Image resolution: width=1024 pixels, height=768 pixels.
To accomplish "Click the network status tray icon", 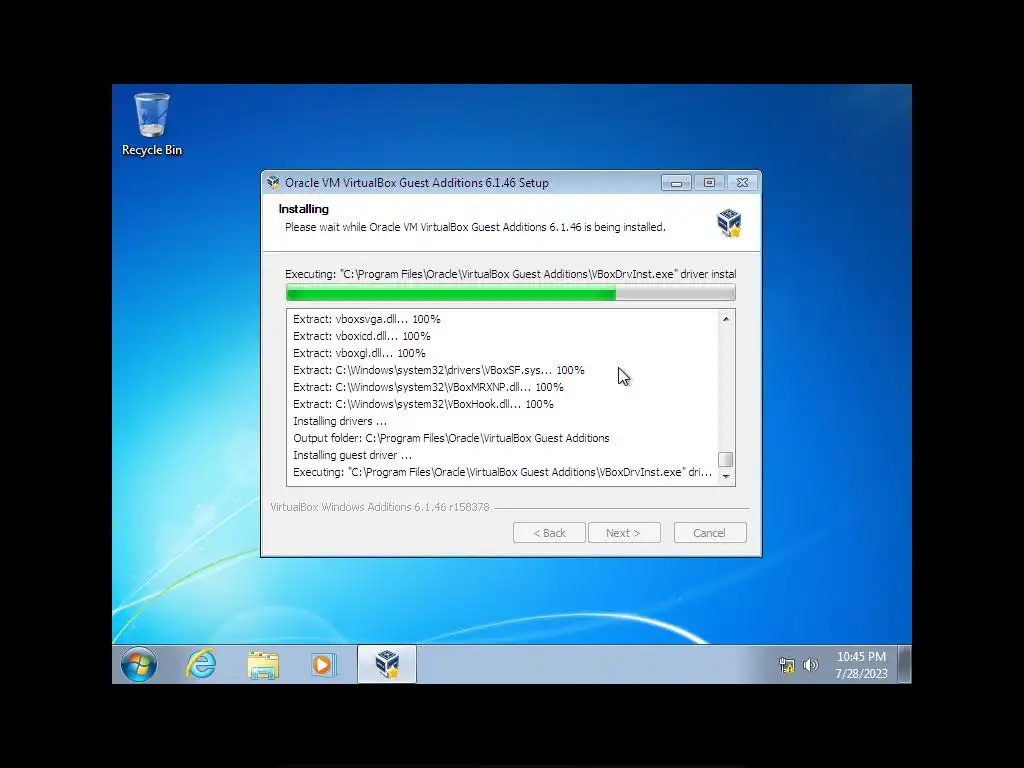I will click(x=787, y=665).
